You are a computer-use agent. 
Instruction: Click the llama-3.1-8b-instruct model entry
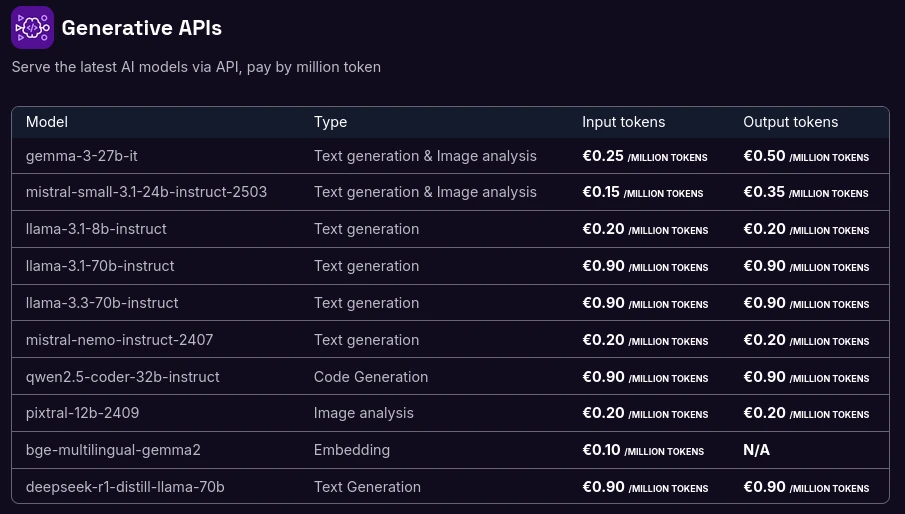coord(96,229)
